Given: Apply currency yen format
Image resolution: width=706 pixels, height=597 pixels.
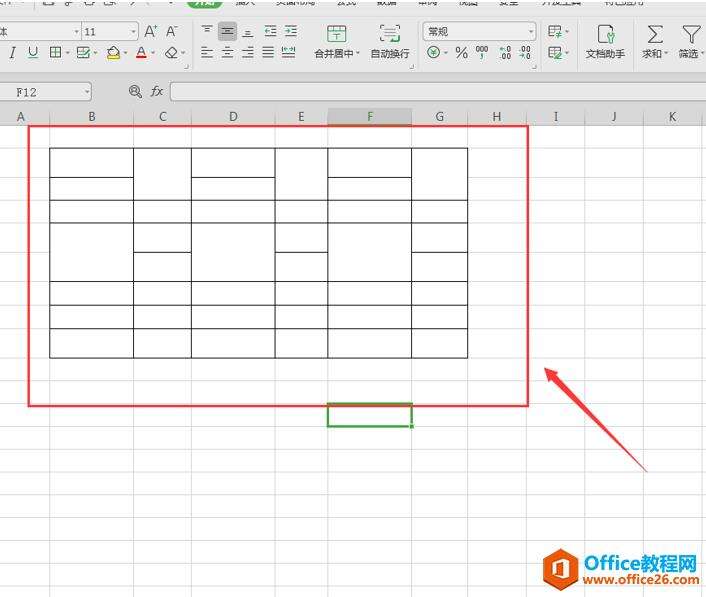Looking at the screenshot, I should [x=433, y=53].
